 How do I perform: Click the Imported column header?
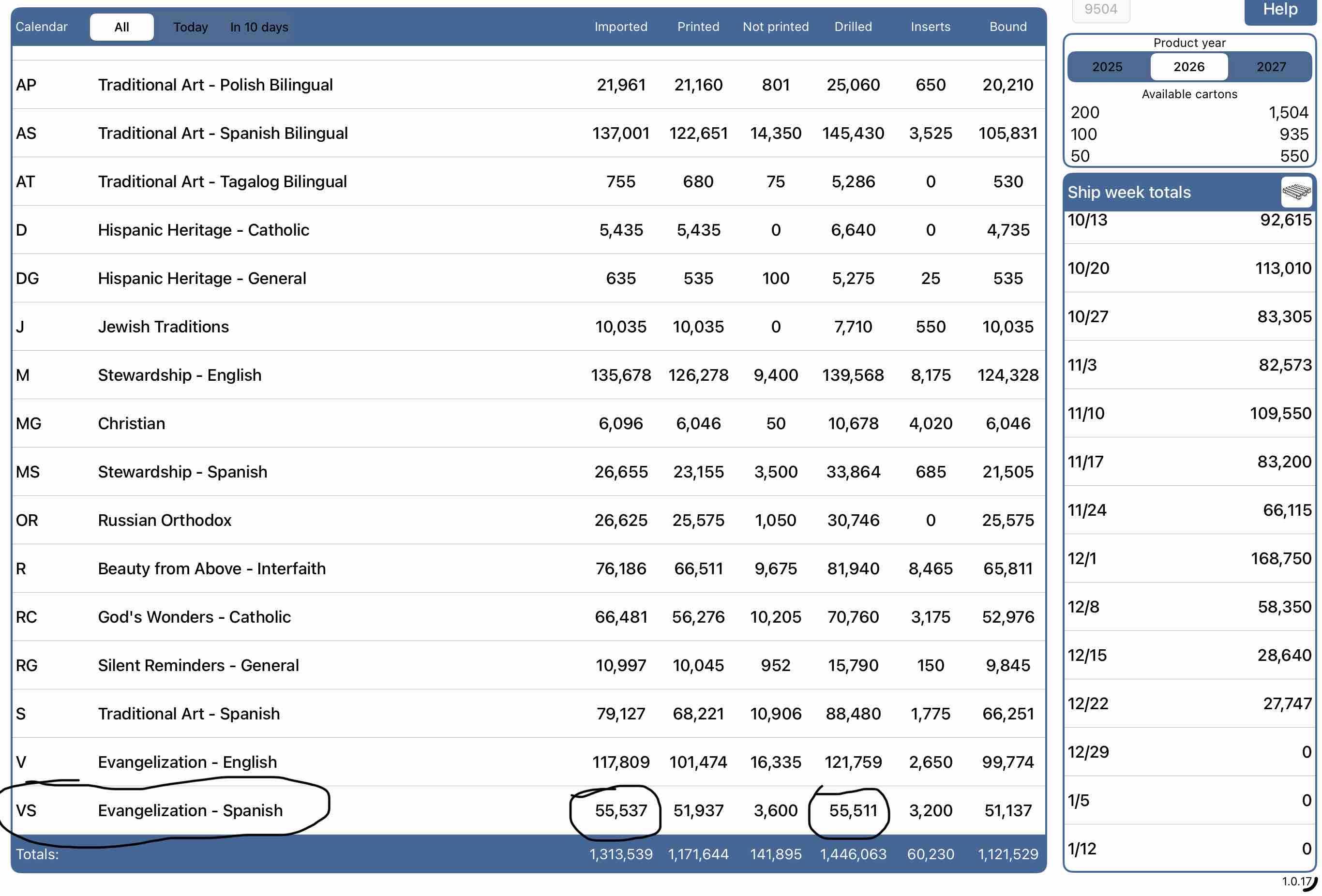tap(621, 27)
